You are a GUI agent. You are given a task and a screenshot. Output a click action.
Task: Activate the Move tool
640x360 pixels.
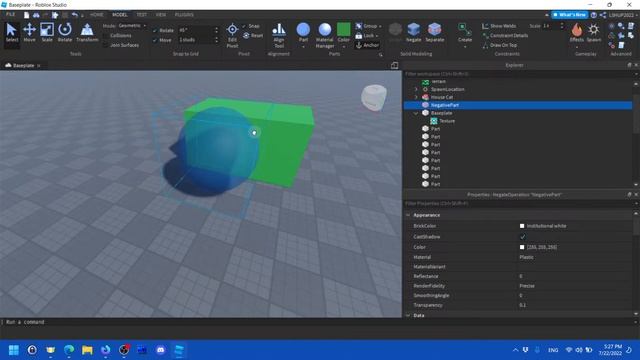coord(29,33)
